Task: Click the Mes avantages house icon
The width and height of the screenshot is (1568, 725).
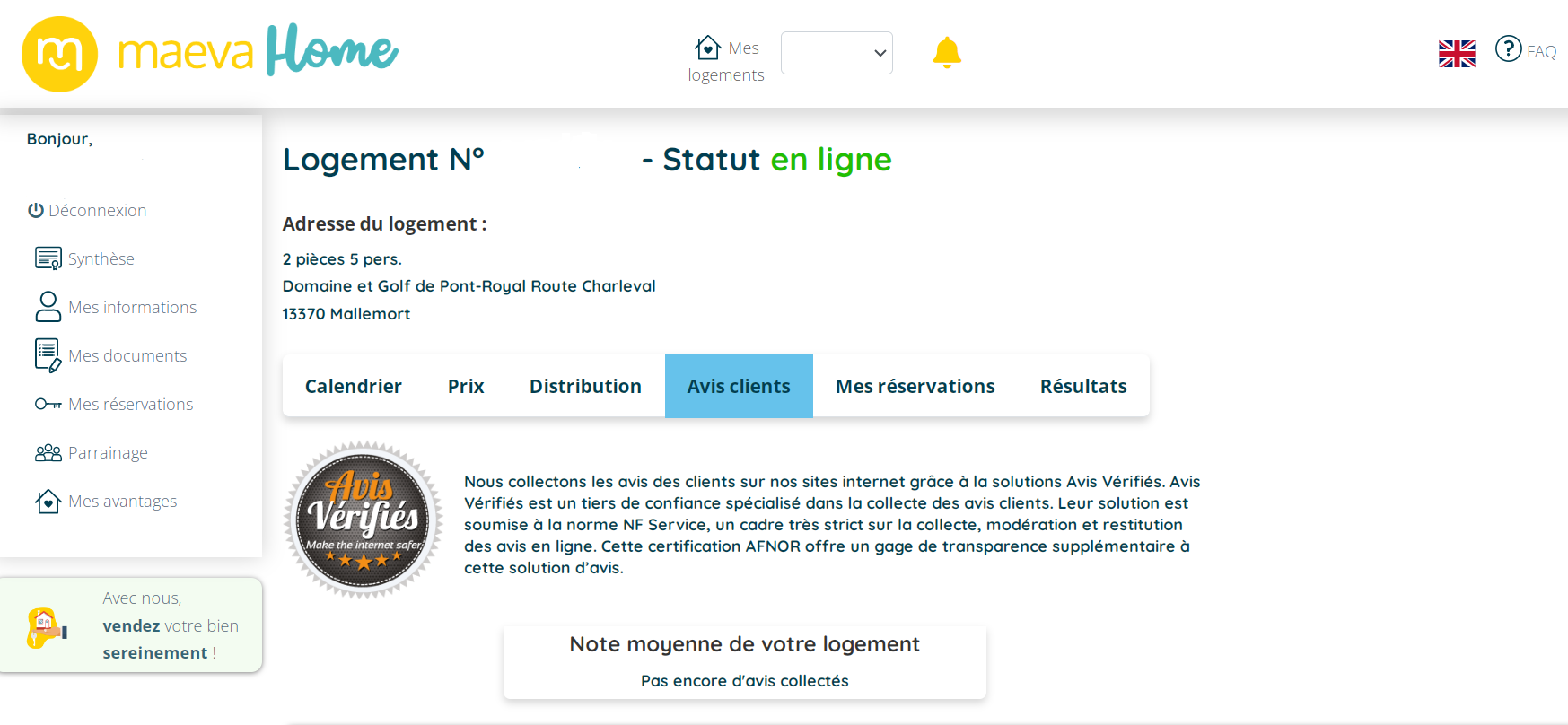Action: pos(48,501)
